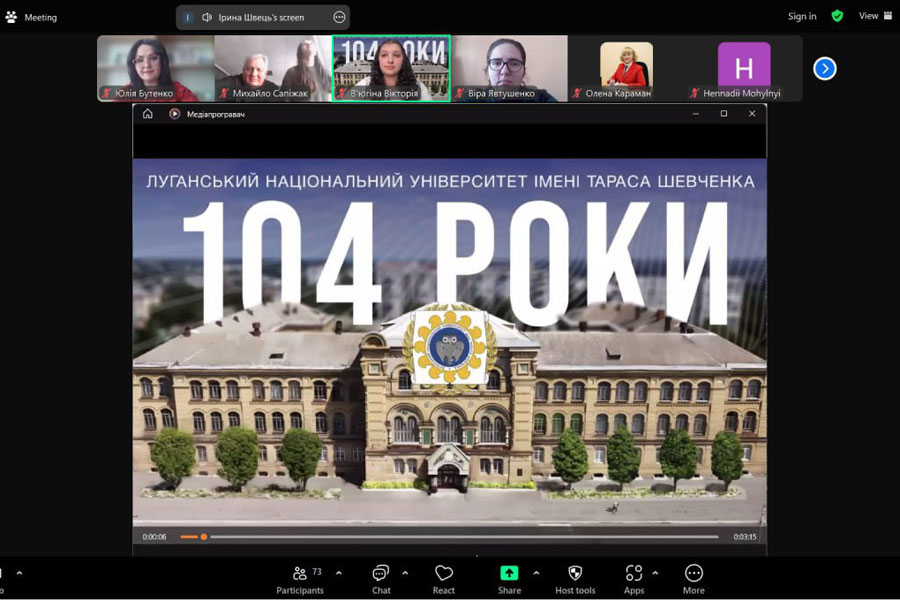The height and width of the screenshot is (600, 900).
Task: Click the muted mic icon on Олена Караман
Action: click(577, 93)
